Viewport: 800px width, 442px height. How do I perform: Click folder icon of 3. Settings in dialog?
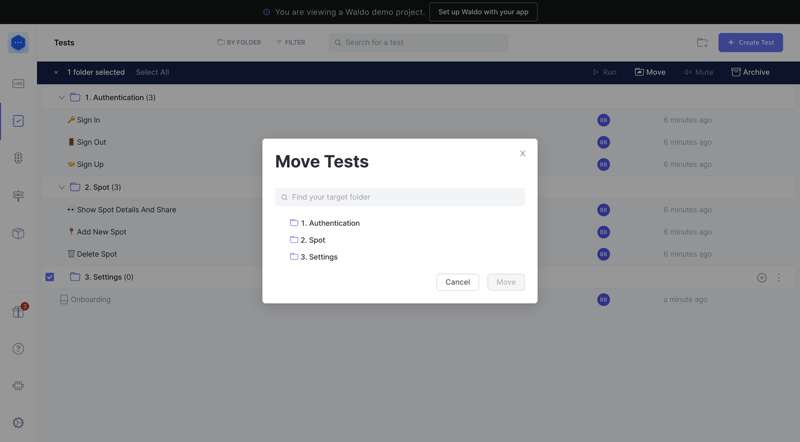294,256
